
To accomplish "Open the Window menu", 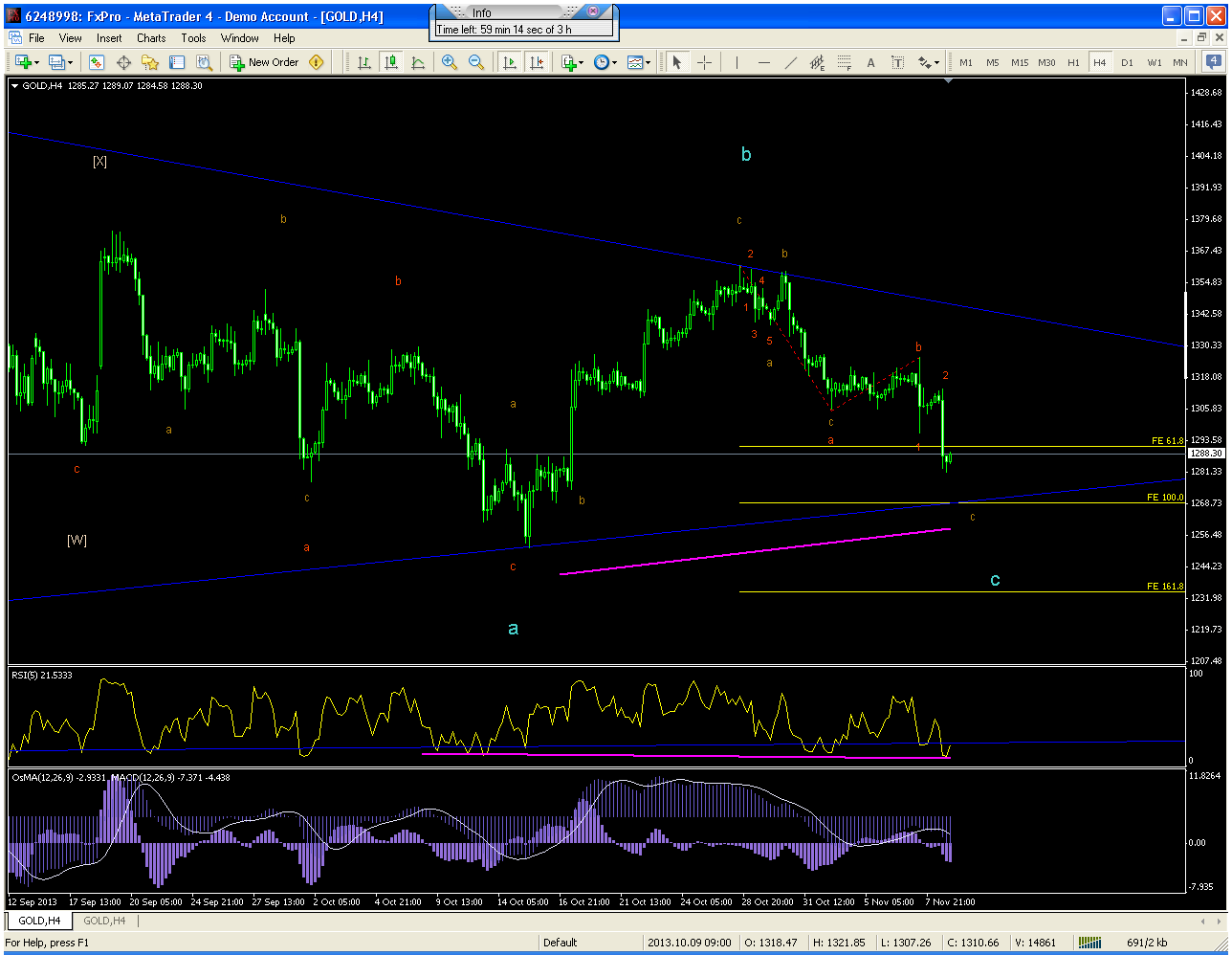I will 240,38.
